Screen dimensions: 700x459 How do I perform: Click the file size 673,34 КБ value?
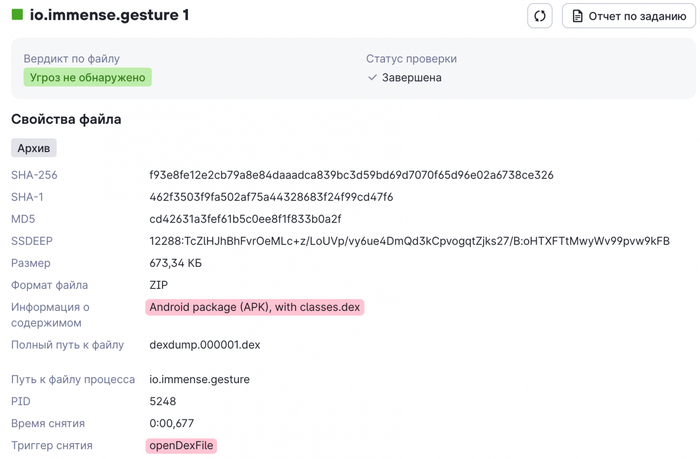click(x=175, y=263)
